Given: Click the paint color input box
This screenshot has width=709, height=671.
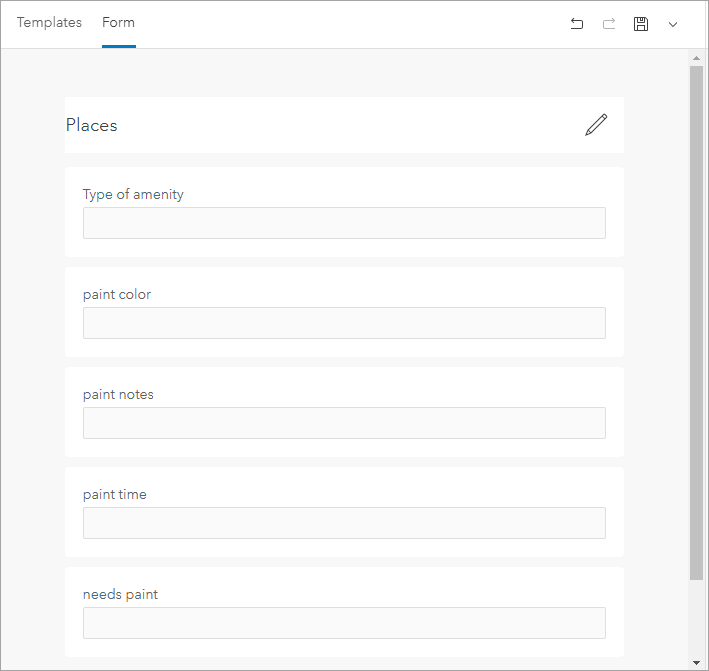Looking at the screenshot, I should point(344,323).
